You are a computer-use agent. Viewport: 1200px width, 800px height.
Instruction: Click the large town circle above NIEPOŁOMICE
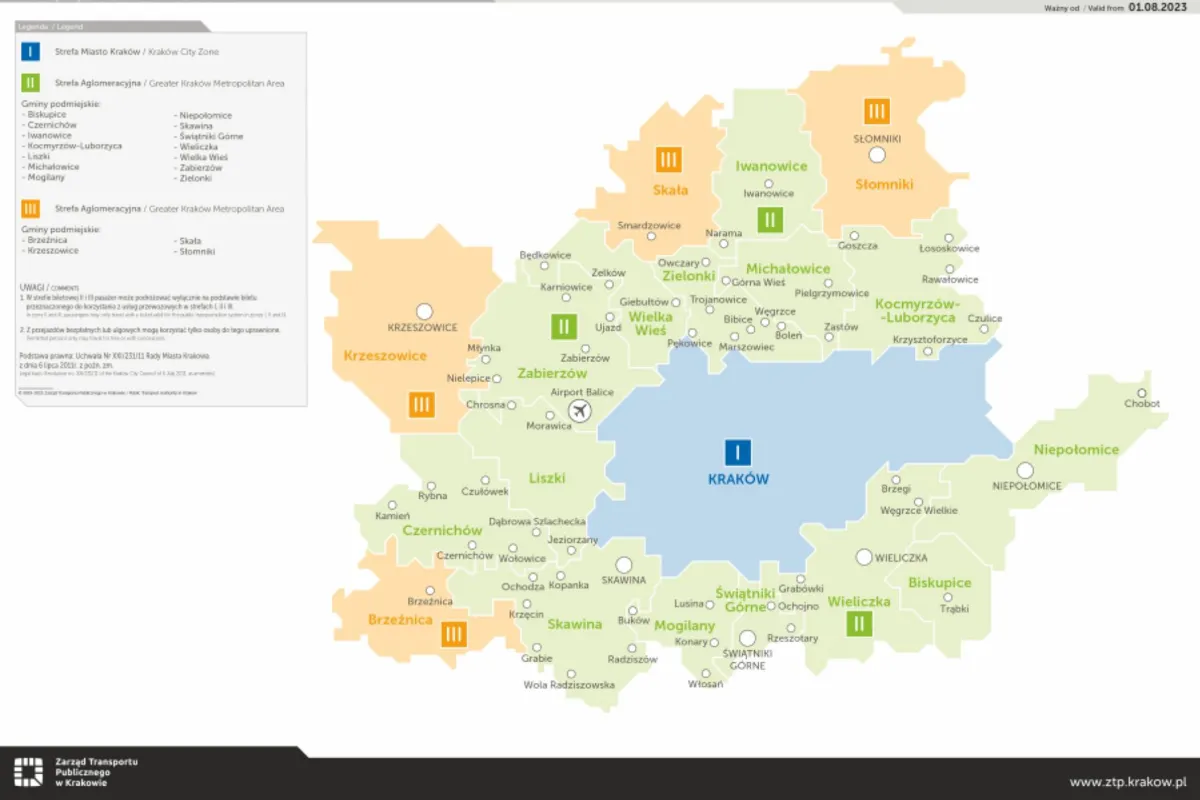pos(1025,470)
